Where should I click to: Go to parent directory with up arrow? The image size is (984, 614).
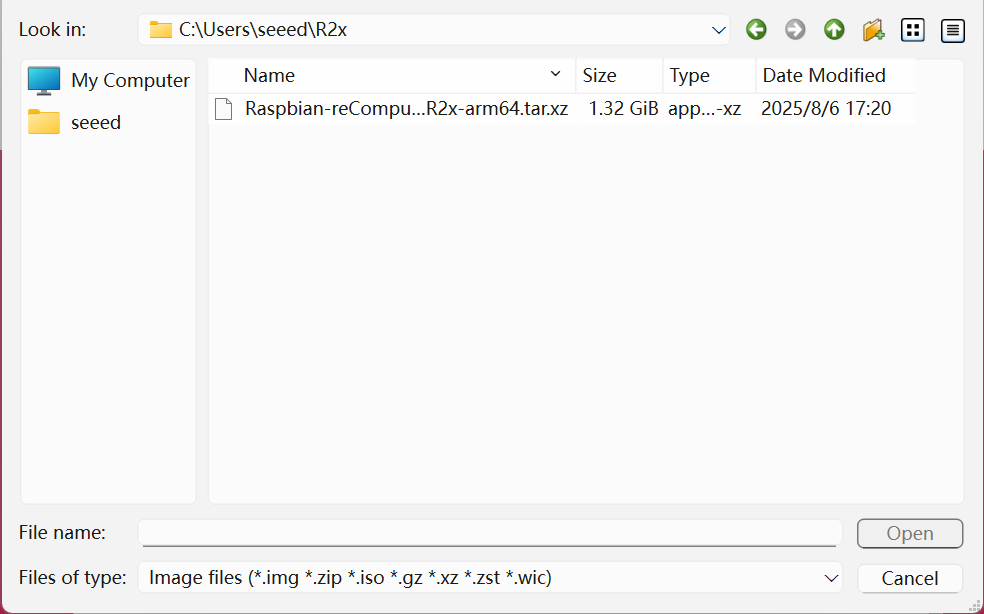834,30
